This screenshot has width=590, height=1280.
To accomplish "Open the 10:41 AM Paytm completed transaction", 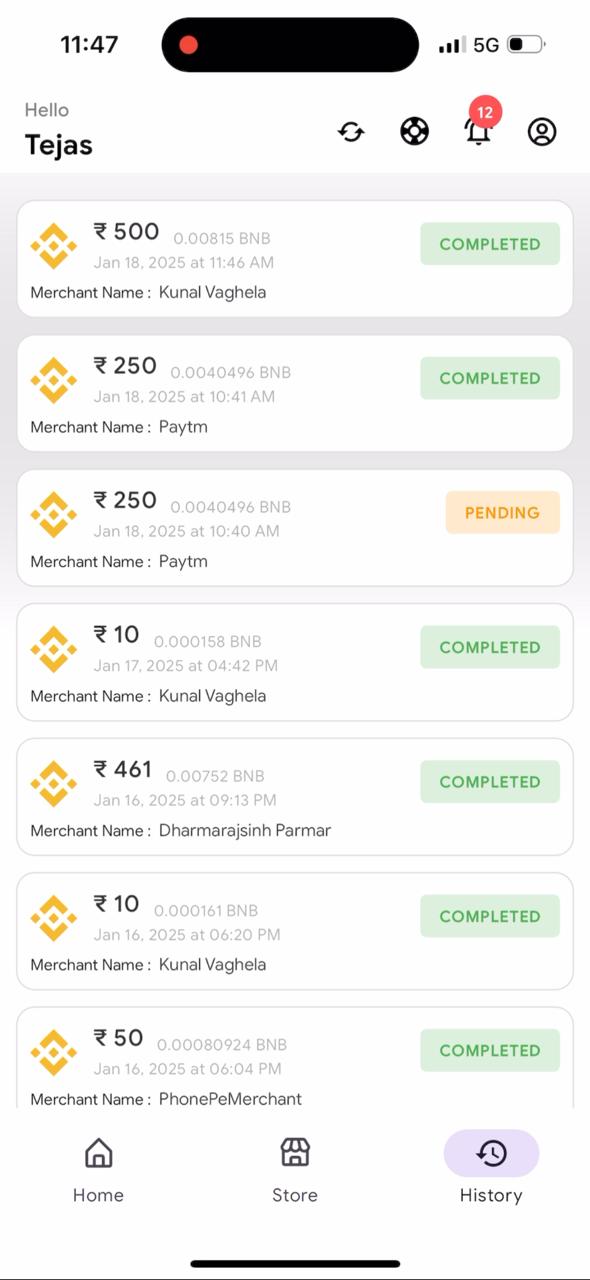I will coord(295,393).
